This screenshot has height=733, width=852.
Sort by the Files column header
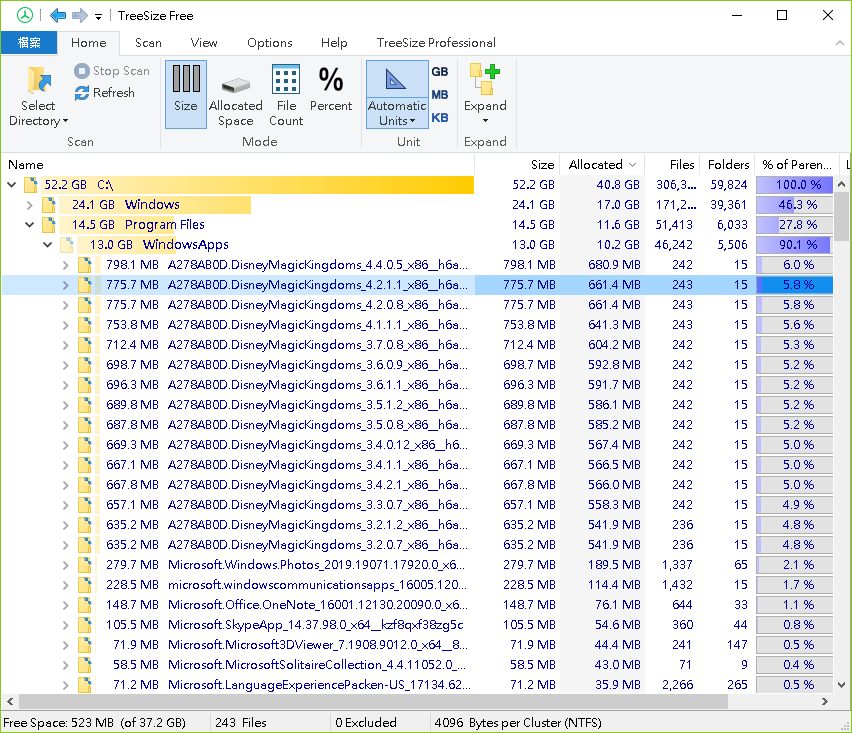(672, 165)
